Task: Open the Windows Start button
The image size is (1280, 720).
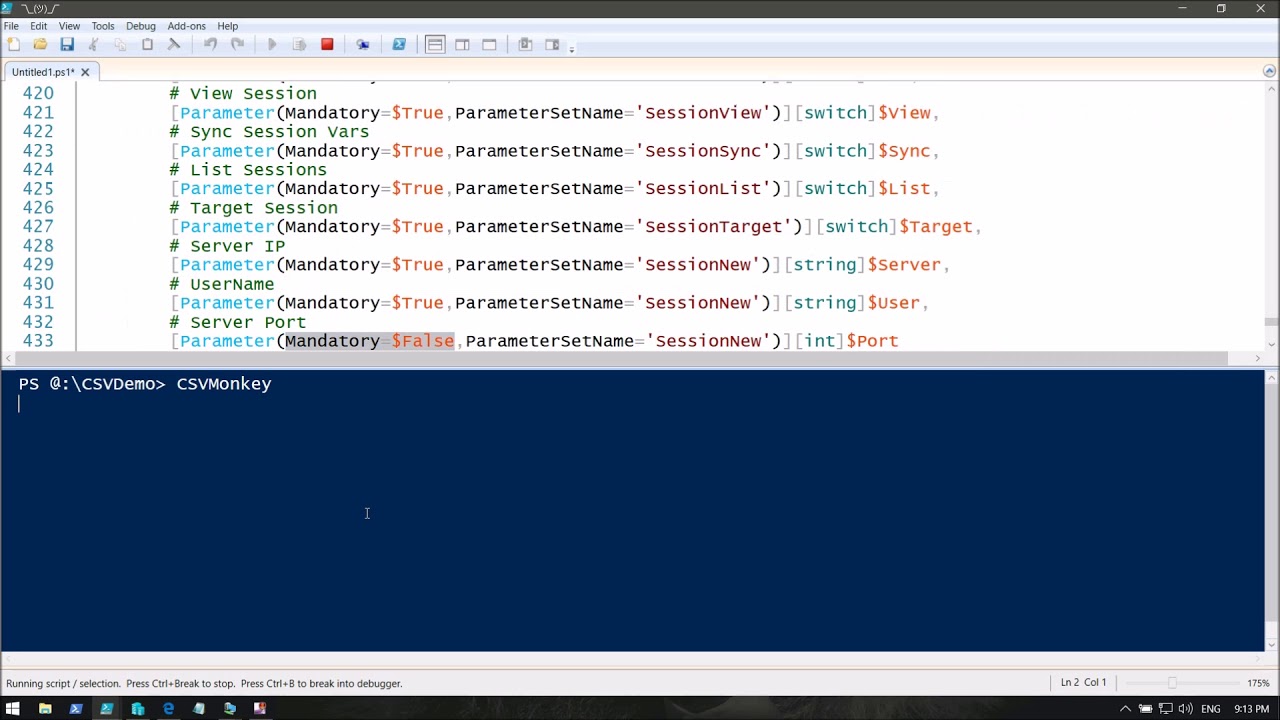Action: pos(12,709)
